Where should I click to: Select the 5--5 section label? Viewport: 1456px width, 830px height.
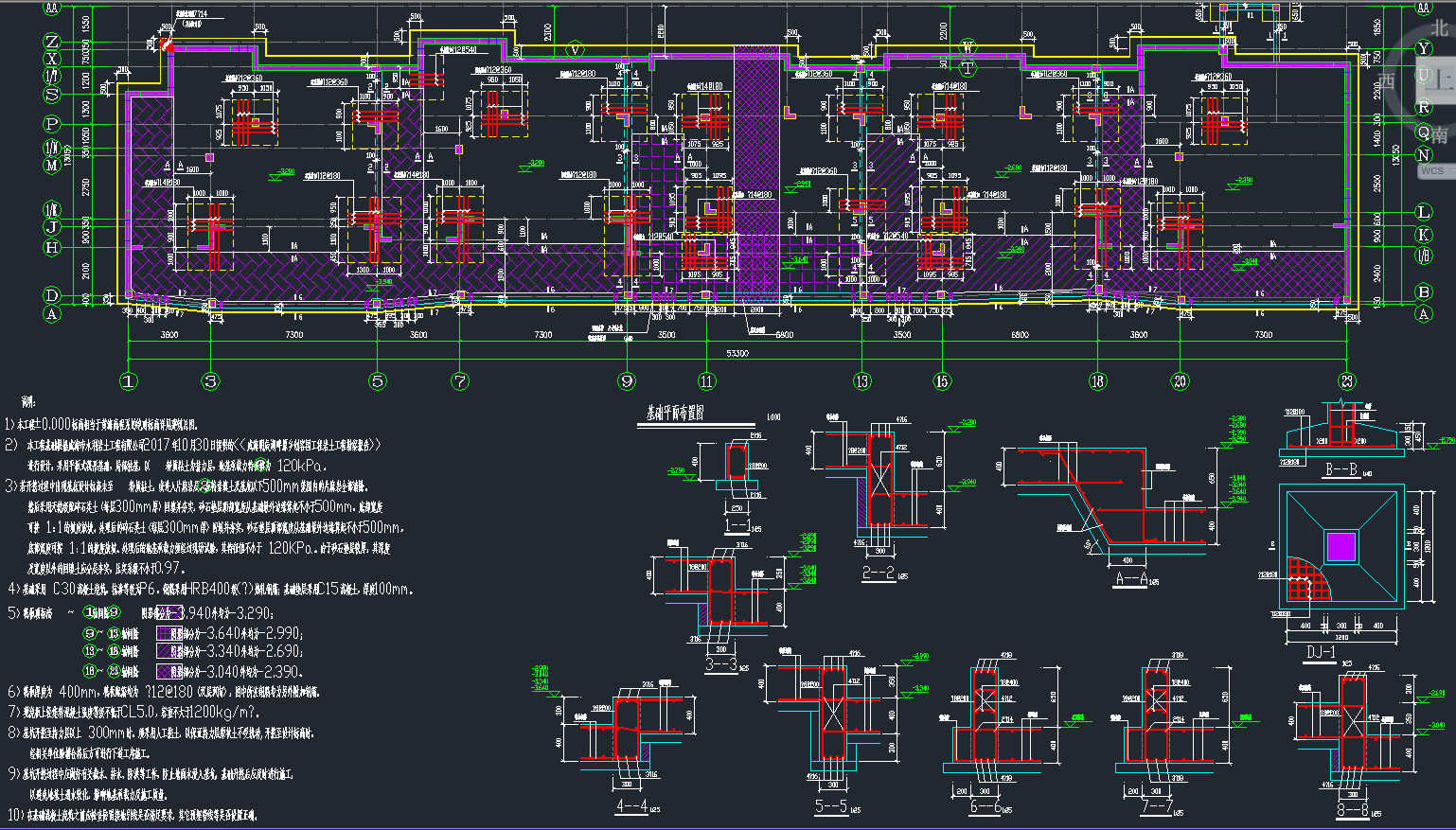[x=830, y=806]
